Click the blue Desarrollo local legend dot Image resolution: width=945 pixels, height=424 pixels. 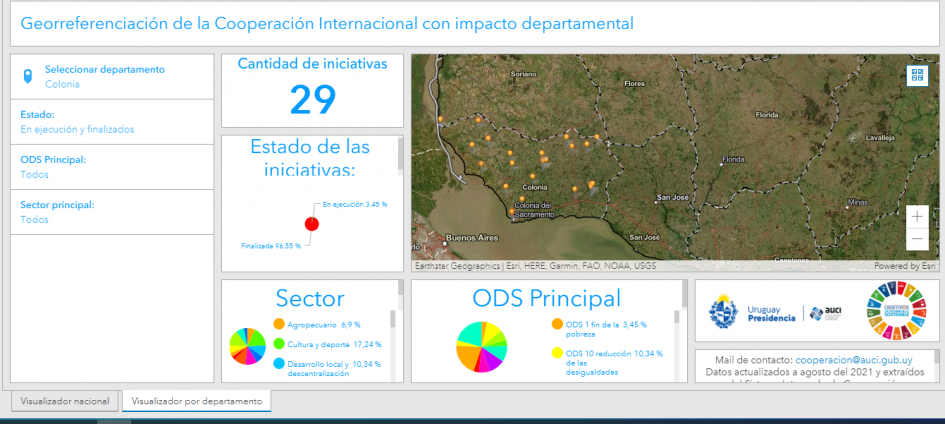pos(278,364)
